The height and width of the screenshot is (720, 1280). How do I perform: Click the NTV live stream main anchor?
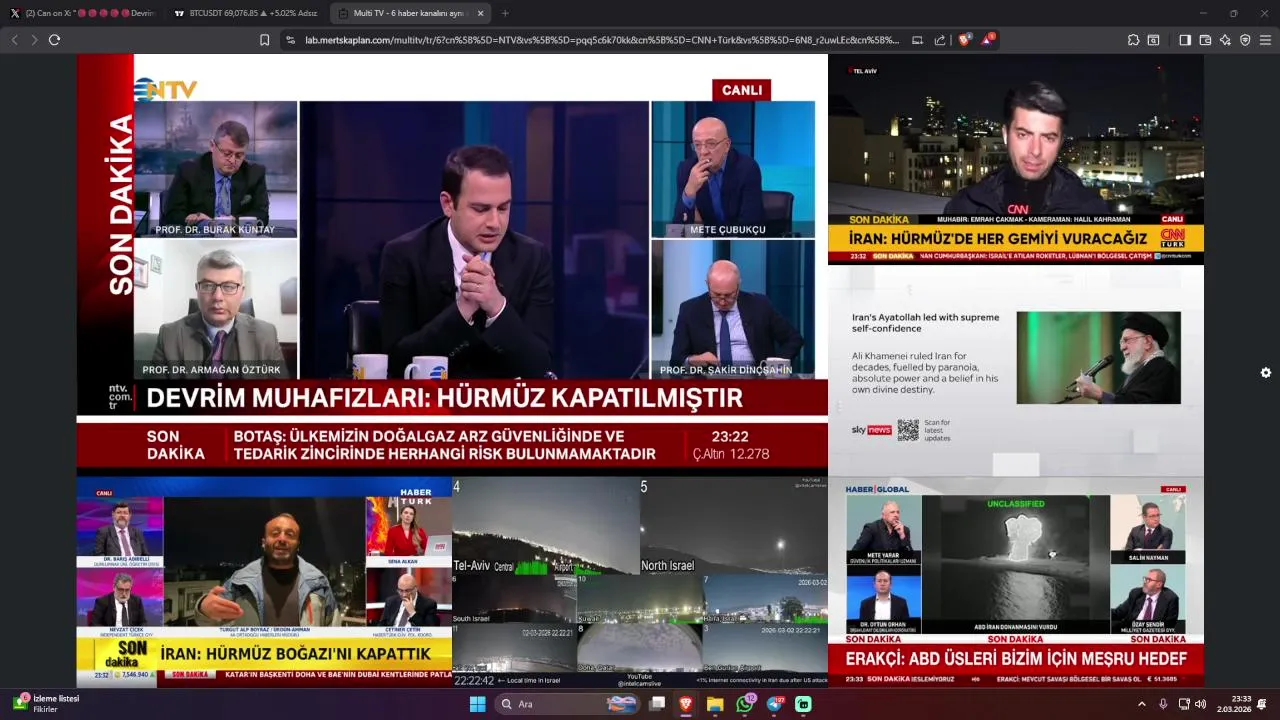(x=474, y=240)
